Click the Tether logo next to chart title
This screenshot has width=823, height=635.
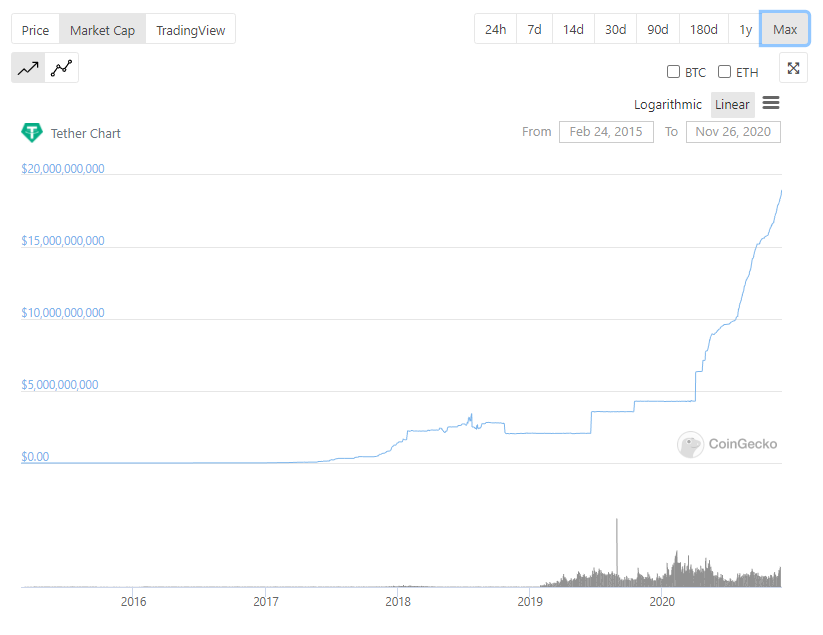point(30,132)
